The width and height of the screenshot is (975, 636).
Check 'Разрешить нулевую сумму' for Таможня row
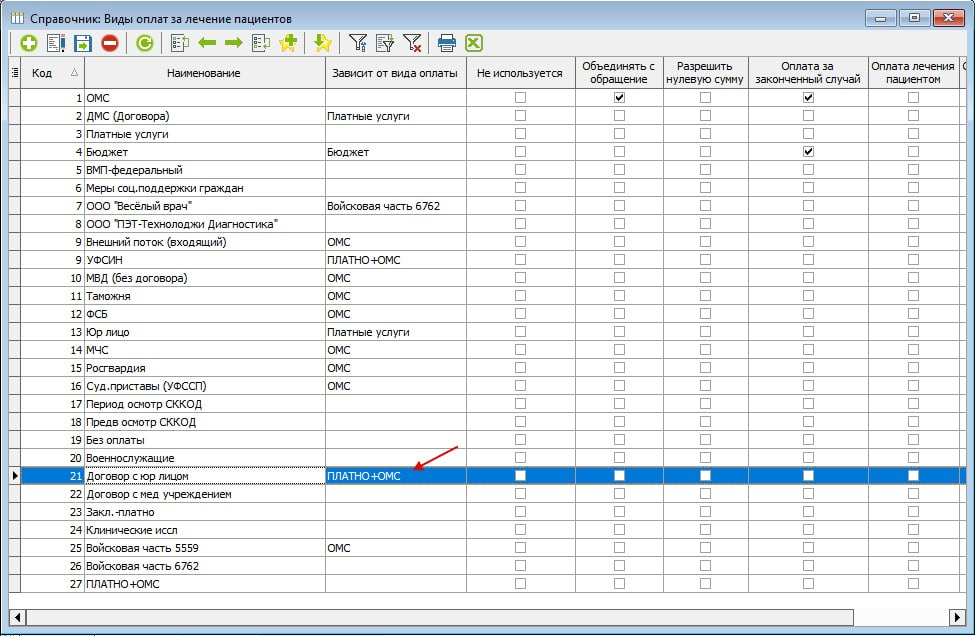click(705, 296)
